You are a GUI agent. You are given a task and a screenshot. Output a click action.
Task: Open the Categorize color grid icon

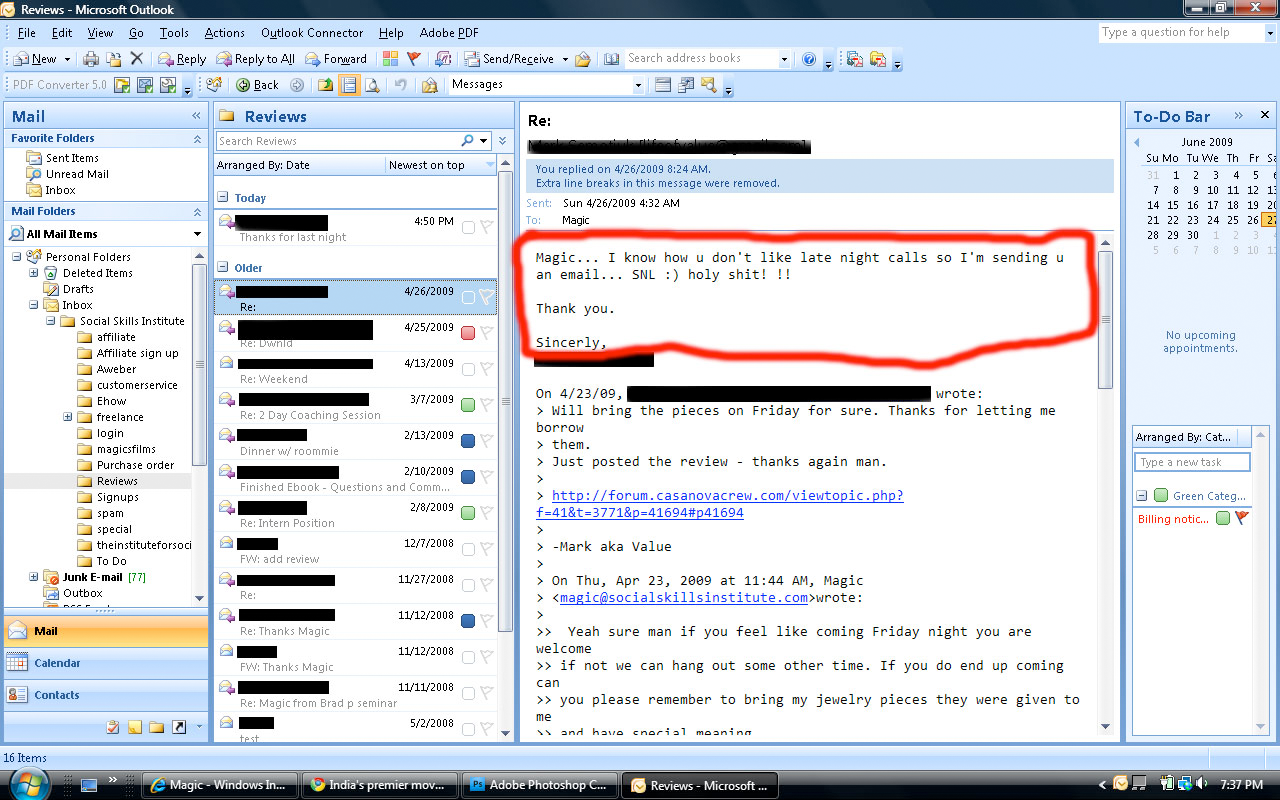(390, 59)
